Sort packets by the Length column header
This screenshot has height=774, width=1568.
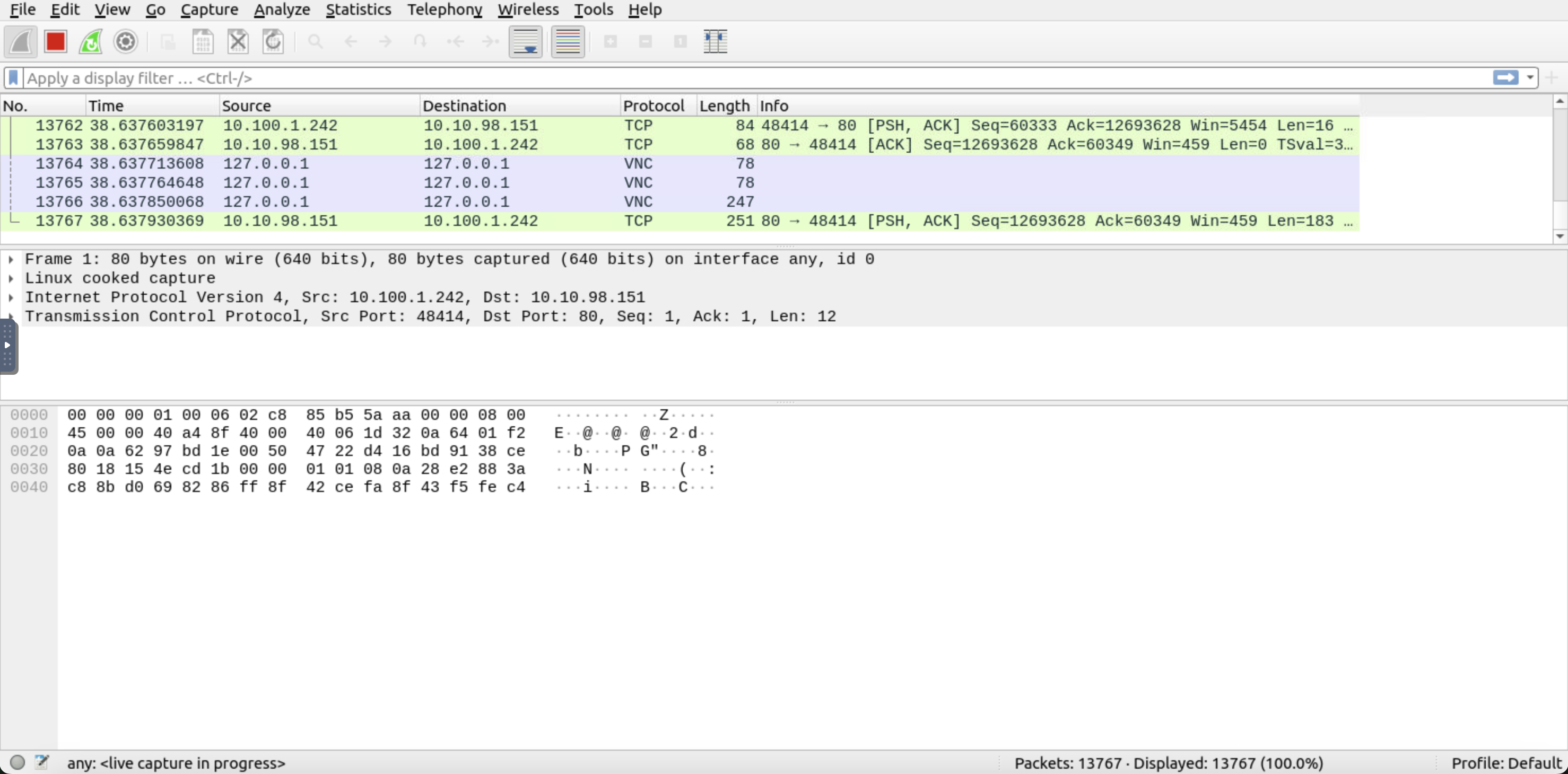[727, 106]
